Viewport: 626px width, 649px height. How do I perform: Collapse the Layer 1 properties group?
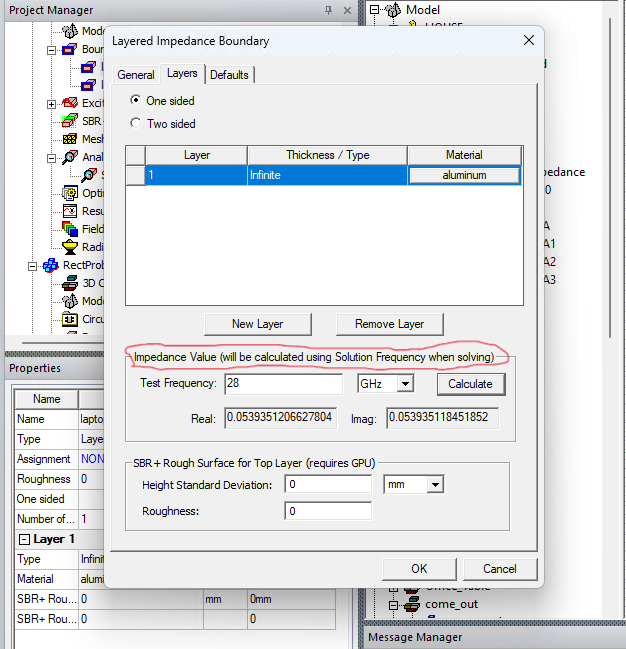click(25, 539)
